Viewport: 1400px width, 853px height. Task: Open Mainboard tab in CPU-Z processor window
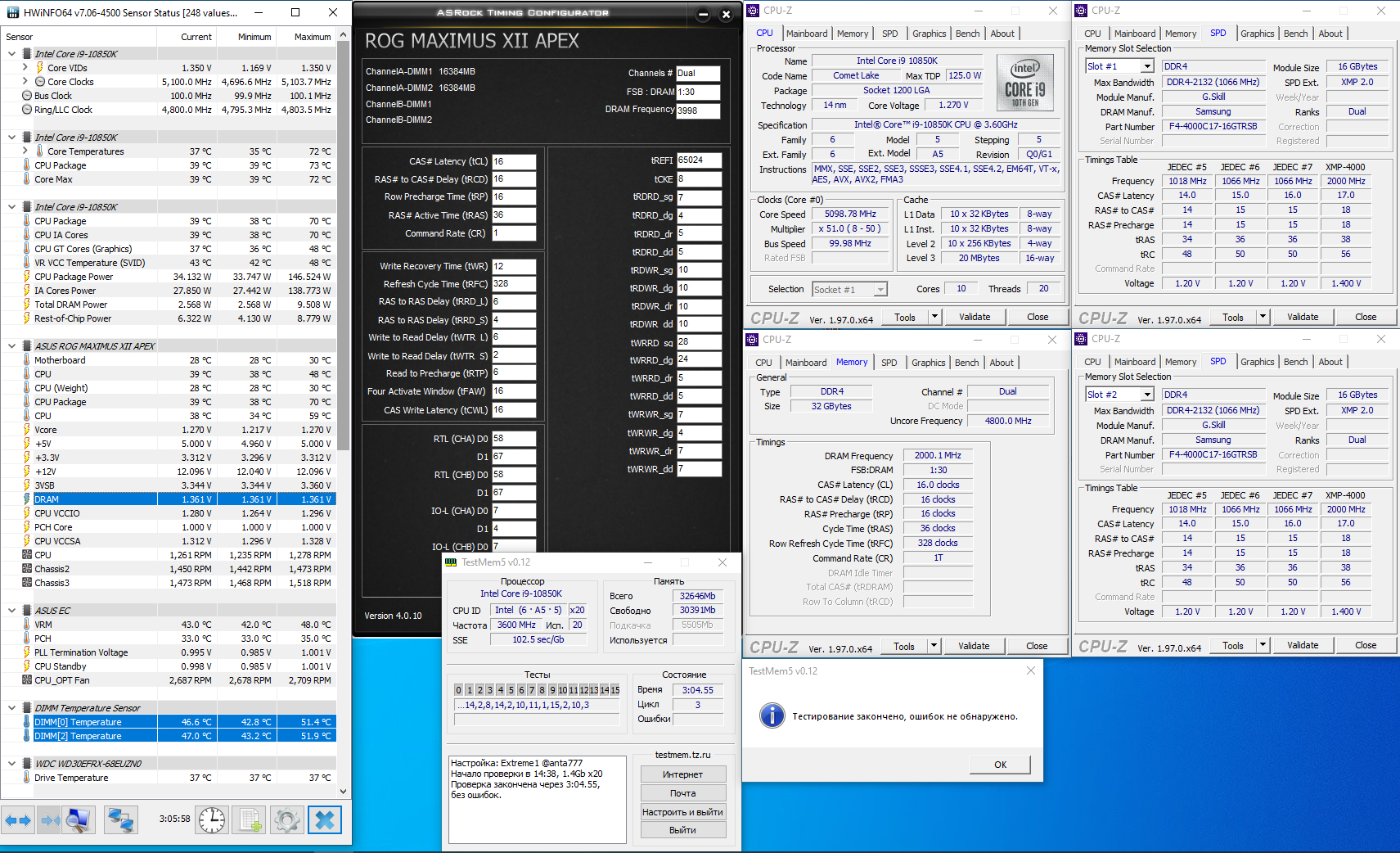[x=807, y=34]
